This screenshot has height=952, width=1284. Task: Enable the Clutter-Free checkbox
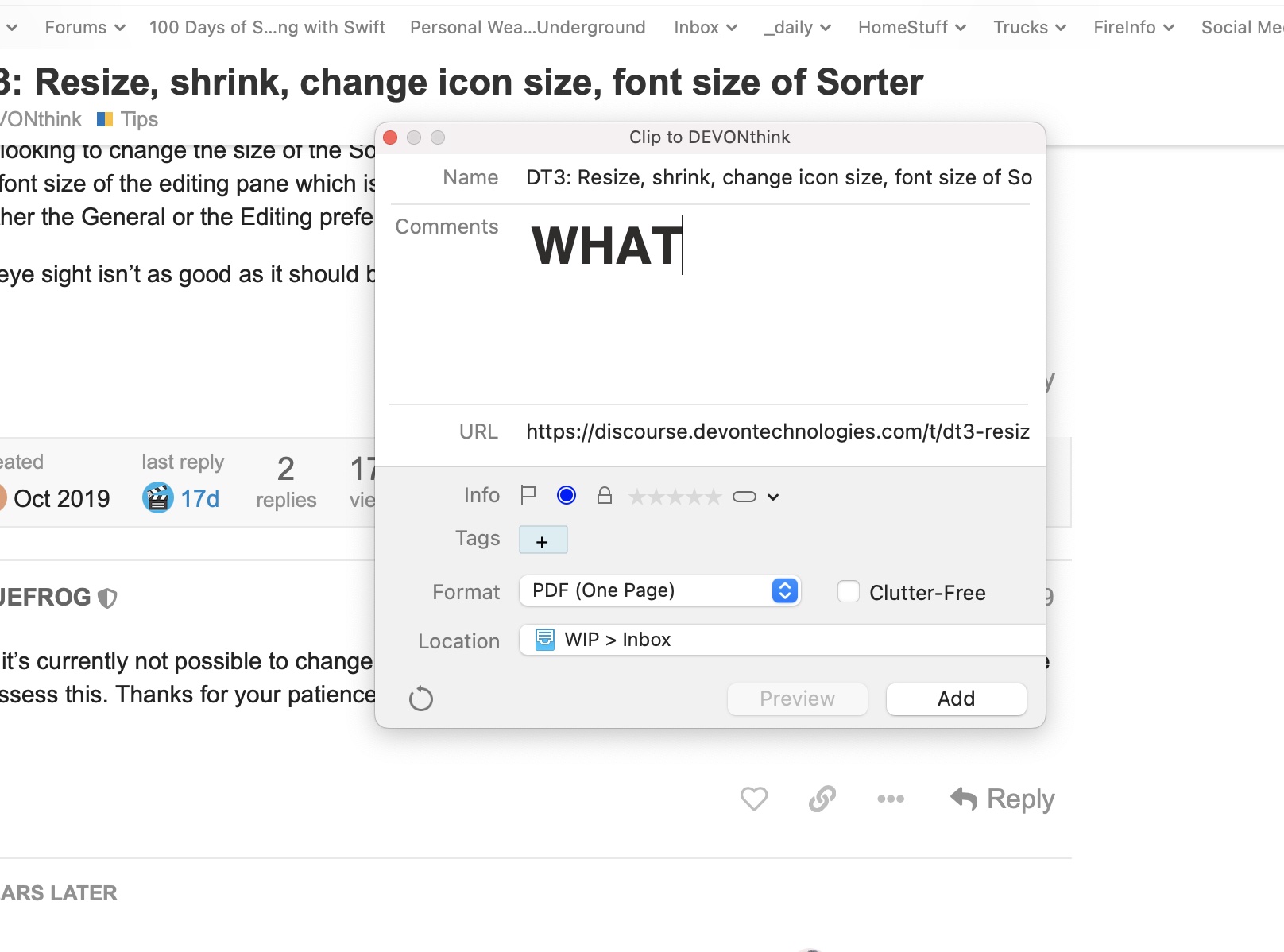(x=849, y=592)
